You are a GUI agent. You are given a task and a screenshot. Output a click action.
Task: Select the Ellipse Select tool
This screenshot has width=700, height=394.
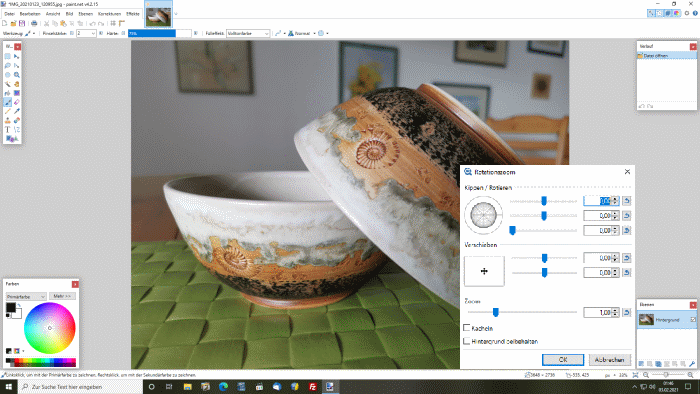coord(8,75)
